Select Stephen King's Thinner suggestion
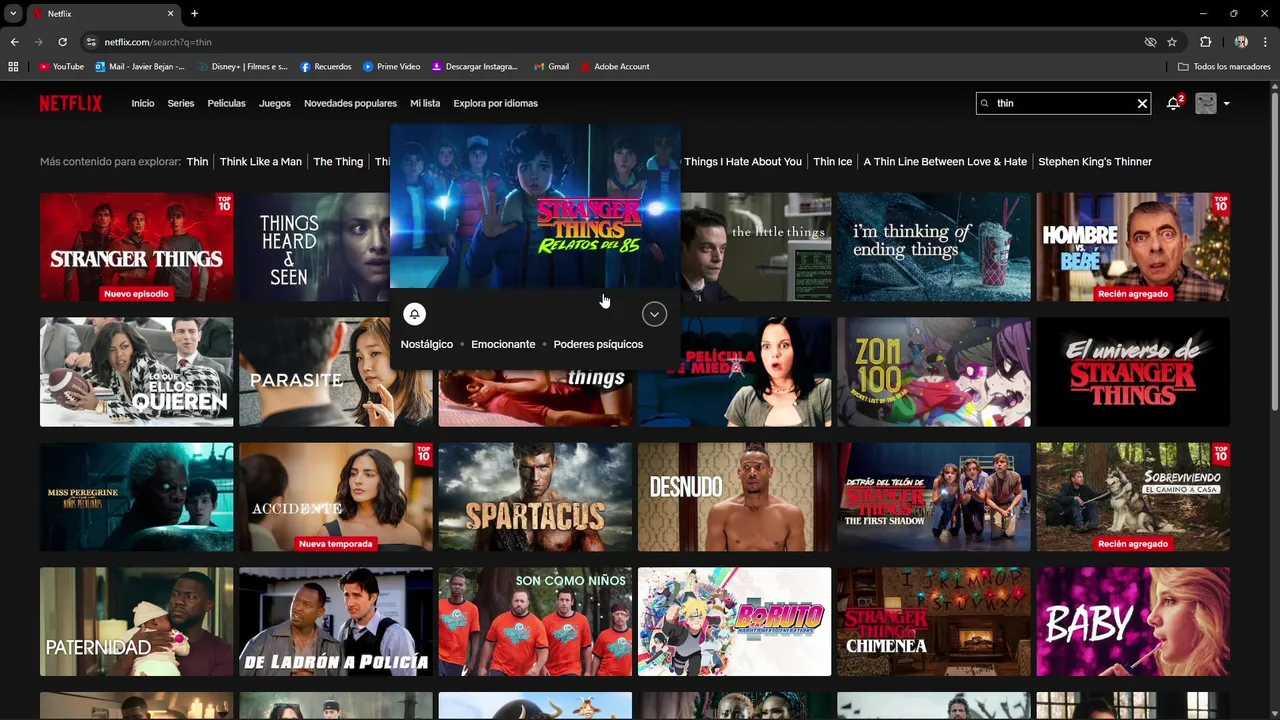Screen dimensions: 1280x720 tap(1095, 161)
